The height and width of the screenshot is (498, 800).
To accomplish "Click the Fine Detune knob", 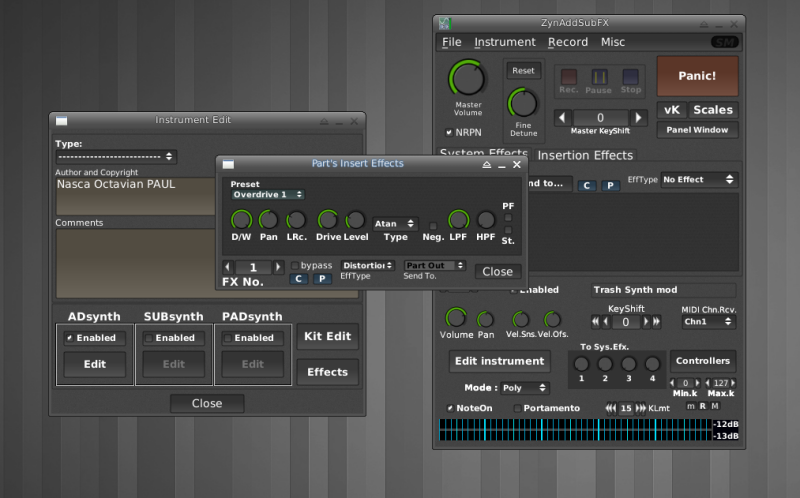I will 522,102.
